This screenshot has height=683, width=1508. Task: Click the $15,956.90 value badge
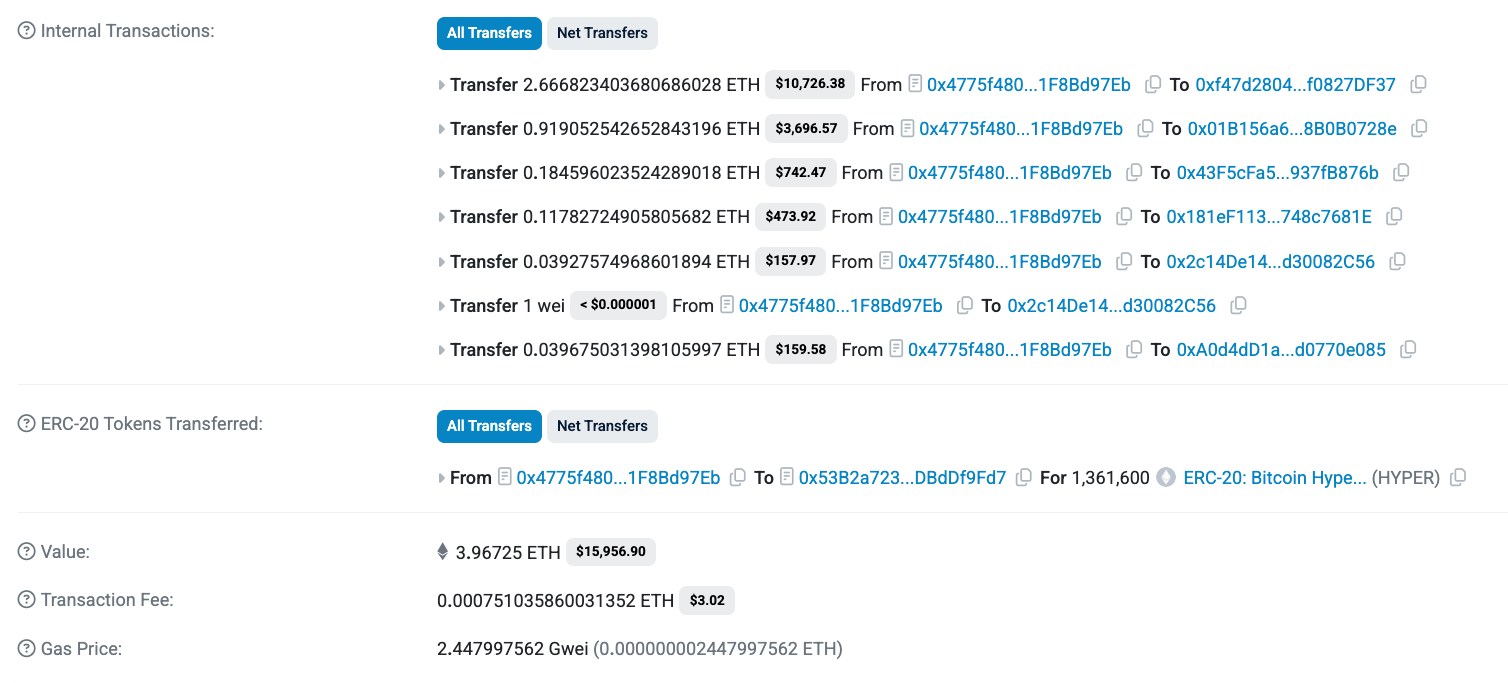click(x=611, y=552)
